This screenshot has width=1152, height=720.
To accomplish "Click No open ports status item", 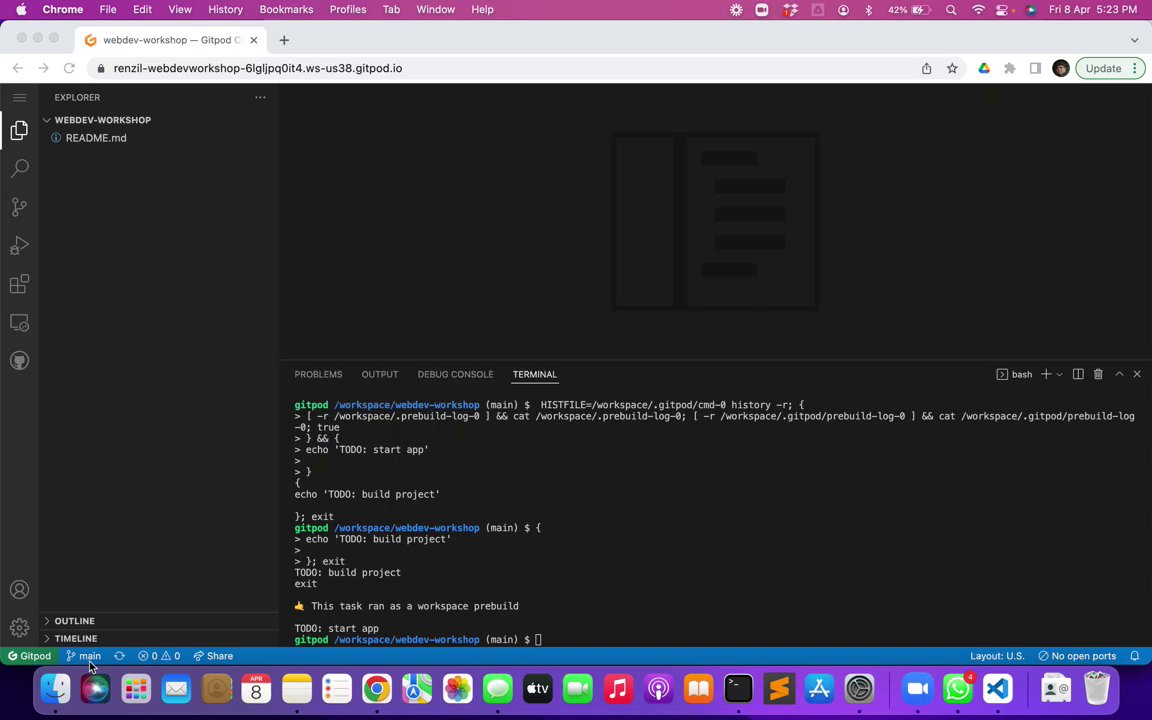I will click(x=1077, y=656).
